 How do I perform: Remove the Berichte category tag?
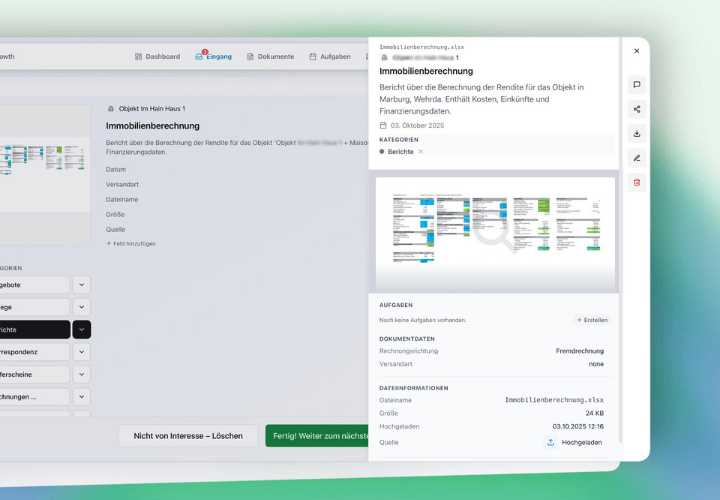(420, 151)
